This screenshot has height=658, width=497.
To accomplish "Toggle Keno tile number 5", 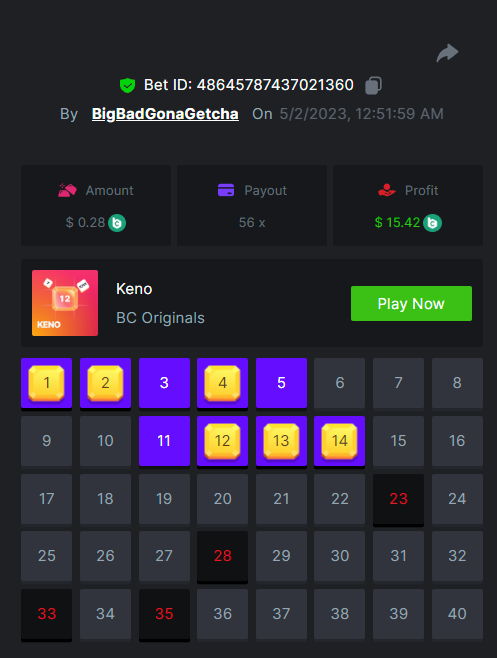I will pos(281,383).
